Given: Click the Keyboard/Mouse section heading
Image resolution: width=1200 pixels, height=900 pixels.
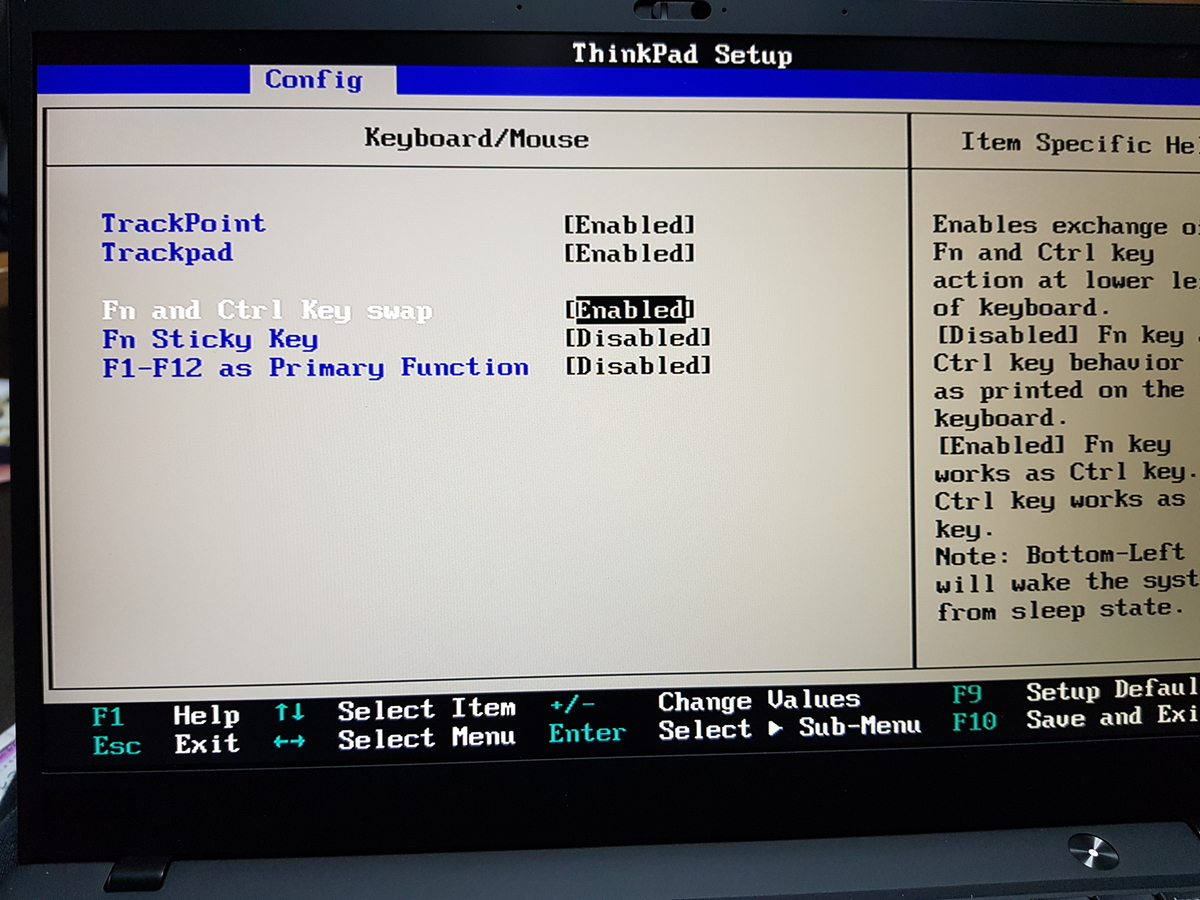Looking at the screenshot, I should click(x=476, y=138).
